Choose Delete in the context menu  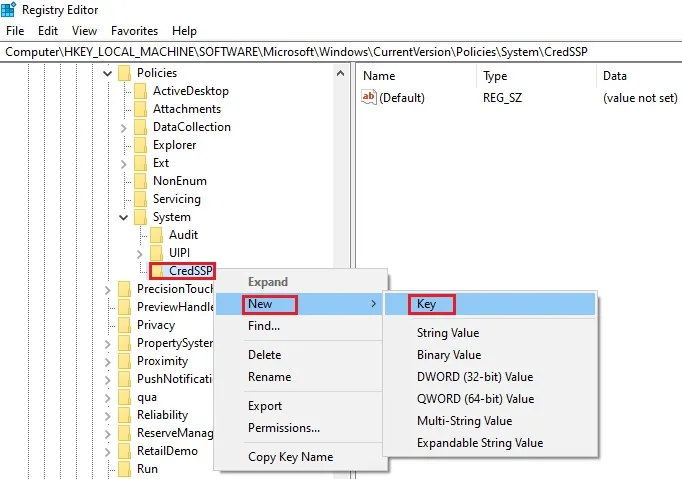[x=301, y=355]
